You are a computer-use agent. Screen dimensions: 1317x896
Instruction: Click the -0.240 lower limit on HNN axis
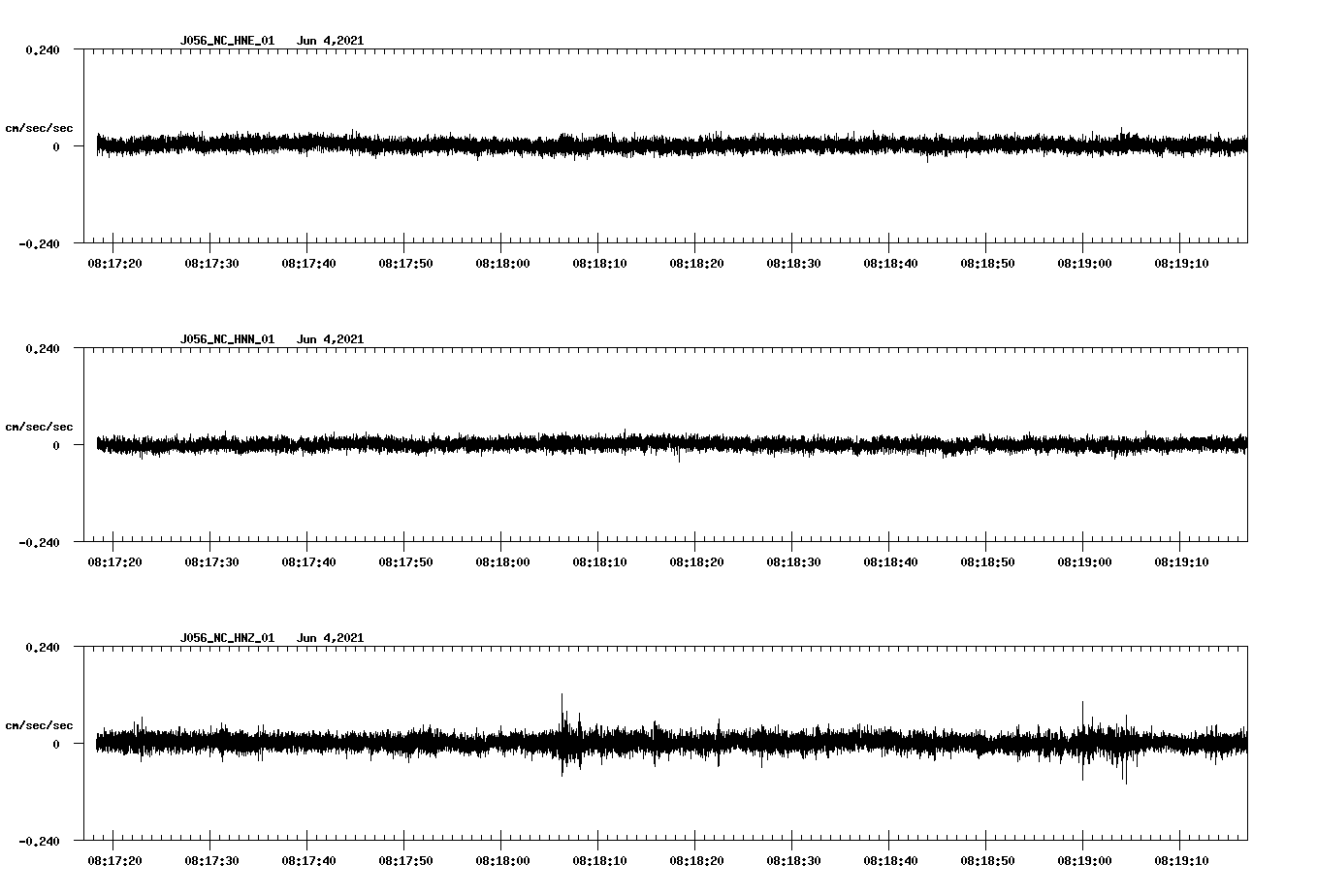39,542
